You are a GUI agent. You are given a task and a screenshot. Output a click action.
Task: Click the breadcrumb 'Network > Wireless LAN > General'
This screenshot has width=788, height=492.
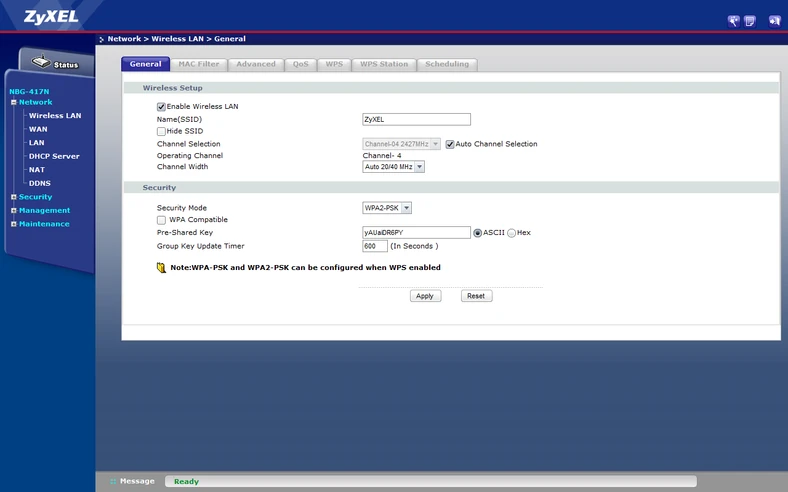[x=176, y=39]
